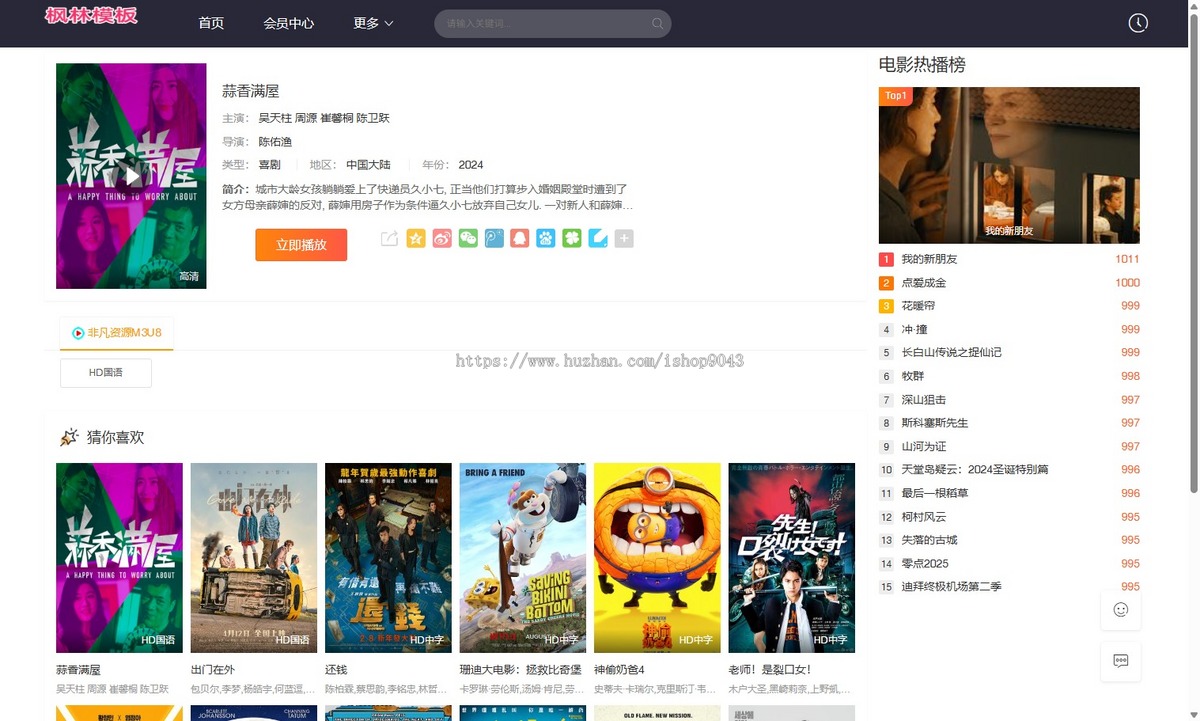1200x721 pixels.
Task: Open 山河为证 in the ranking list
Action: [924, 446]
